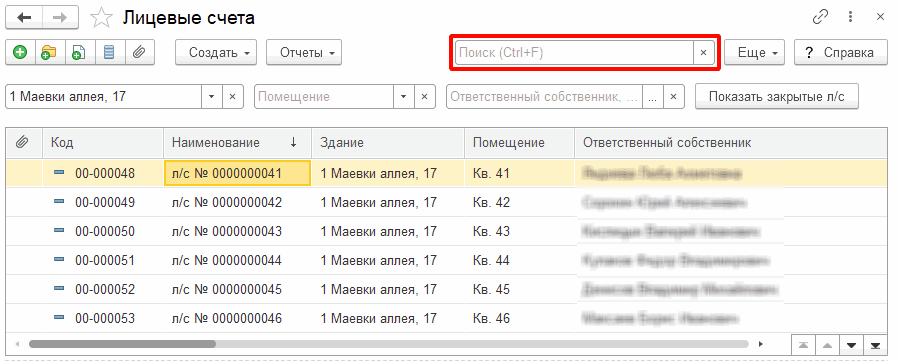Clear the building filter value
This screenshot has height=362, width=898.
coord(233,97)
